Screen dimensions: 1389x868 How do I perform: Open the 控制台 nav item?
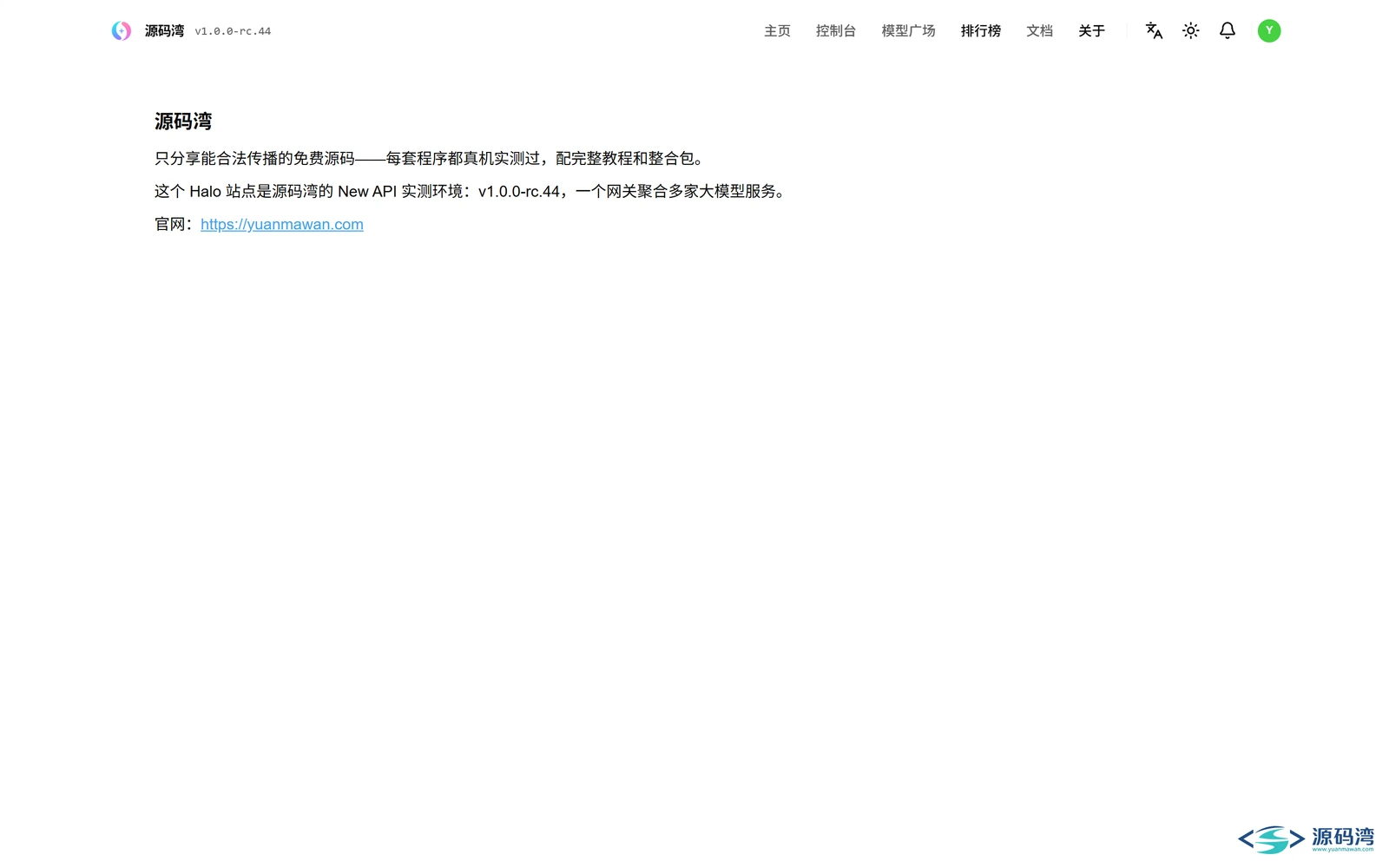(x=836, y=31)
